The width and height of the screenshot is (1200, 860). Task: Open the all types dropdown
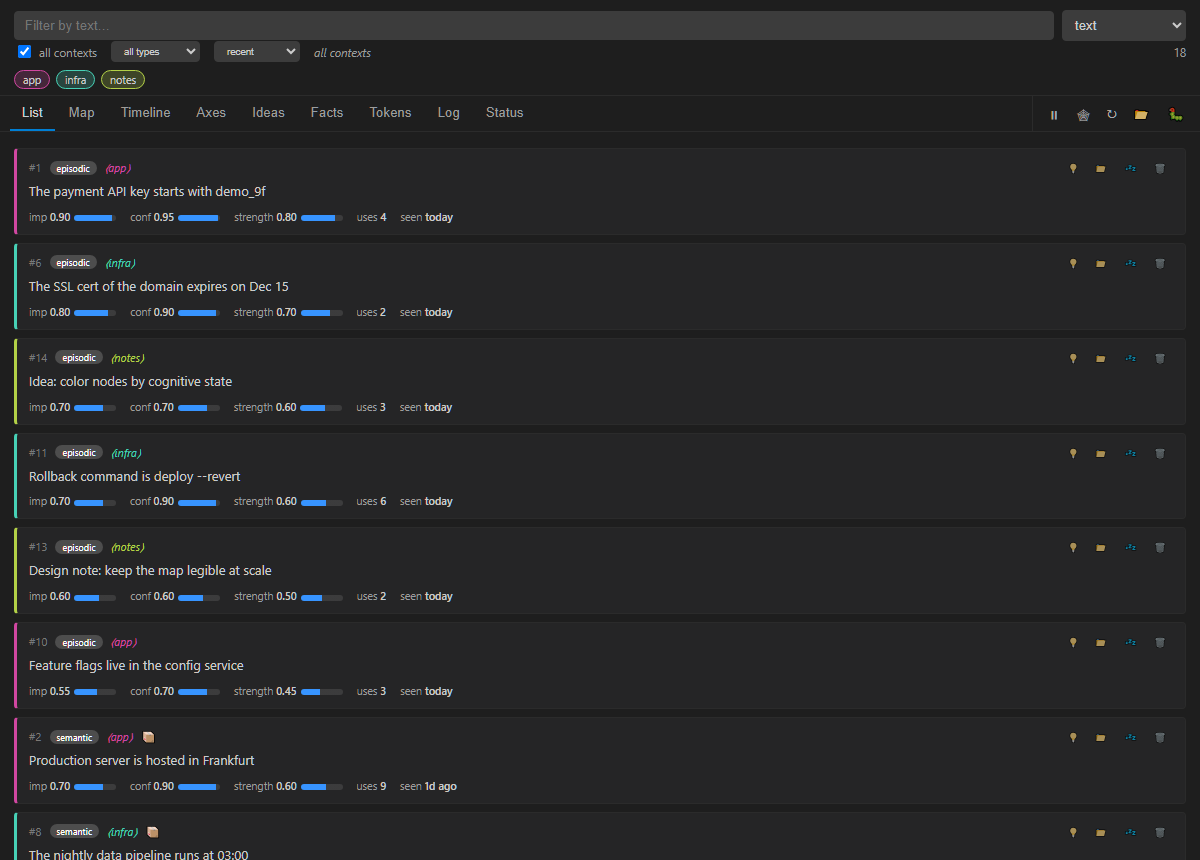click(x=155, y=52)
